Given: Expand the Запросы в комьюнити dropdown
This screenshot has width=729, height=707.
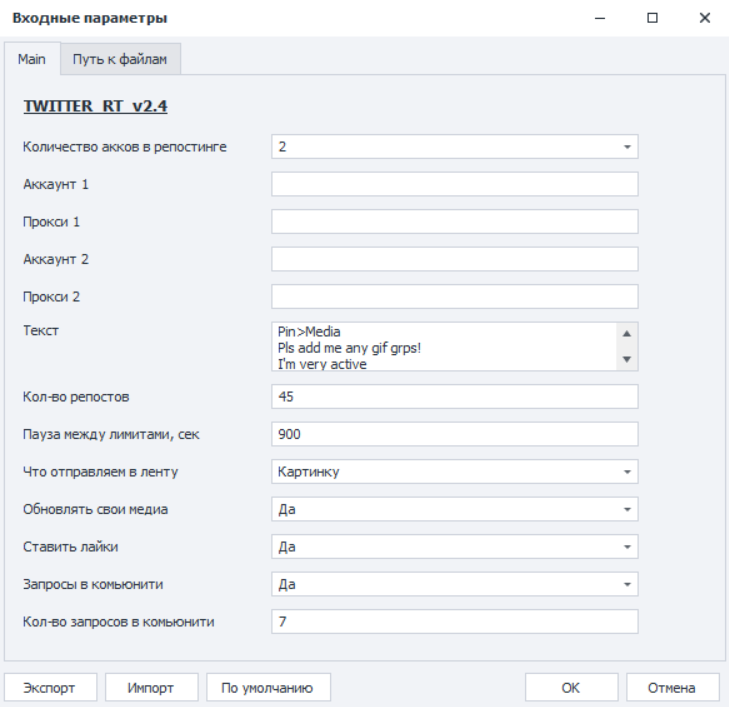Looking at the screenshot, I should point(454,584).
